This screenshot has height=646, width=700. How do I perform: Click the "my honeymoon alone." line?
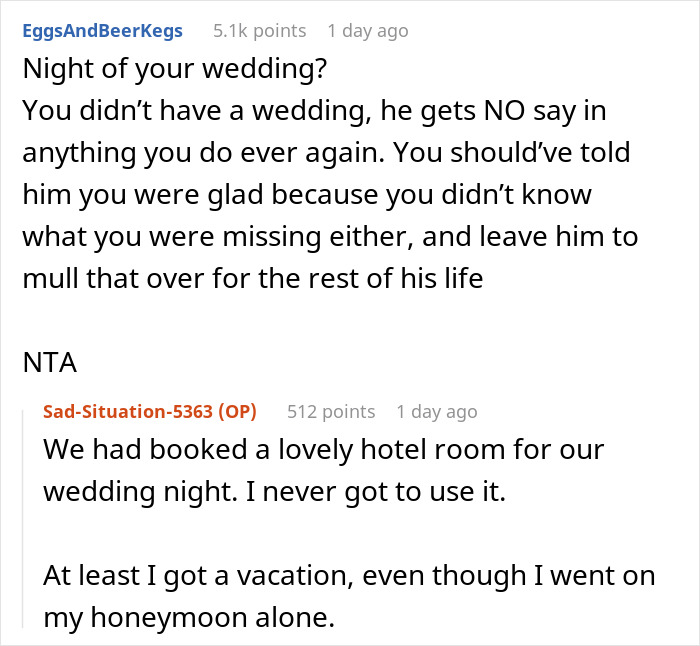(186, 617)
